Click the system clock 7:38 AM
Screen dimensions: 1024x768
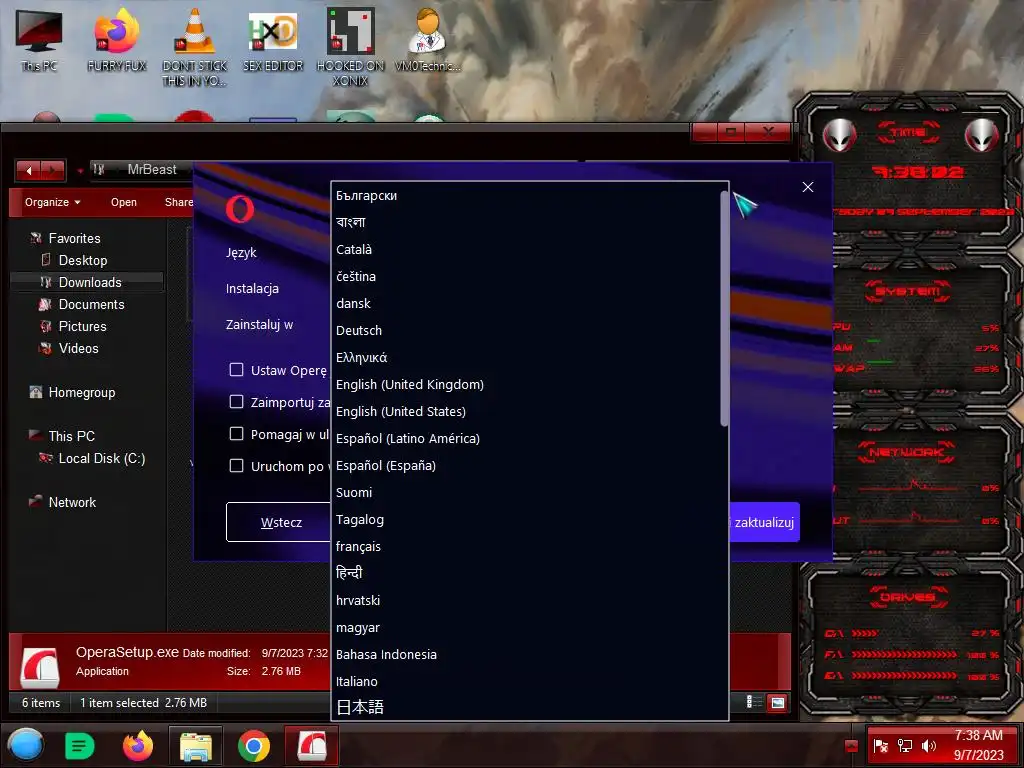coord(978,735)
